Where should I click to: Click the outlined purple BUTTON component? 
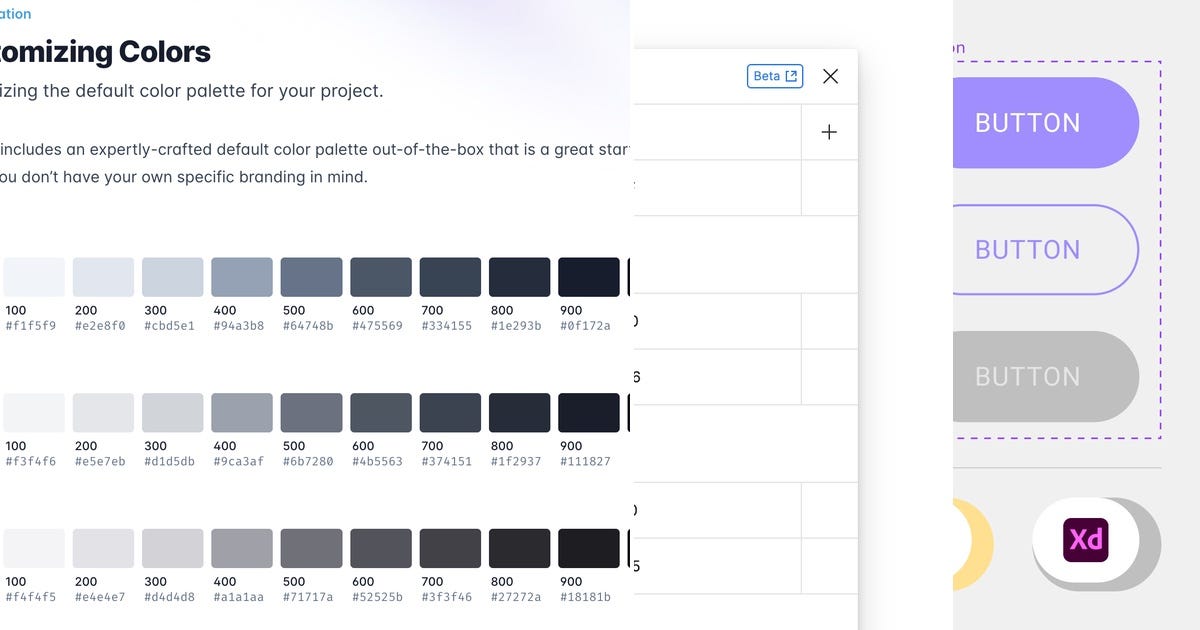1027,249
